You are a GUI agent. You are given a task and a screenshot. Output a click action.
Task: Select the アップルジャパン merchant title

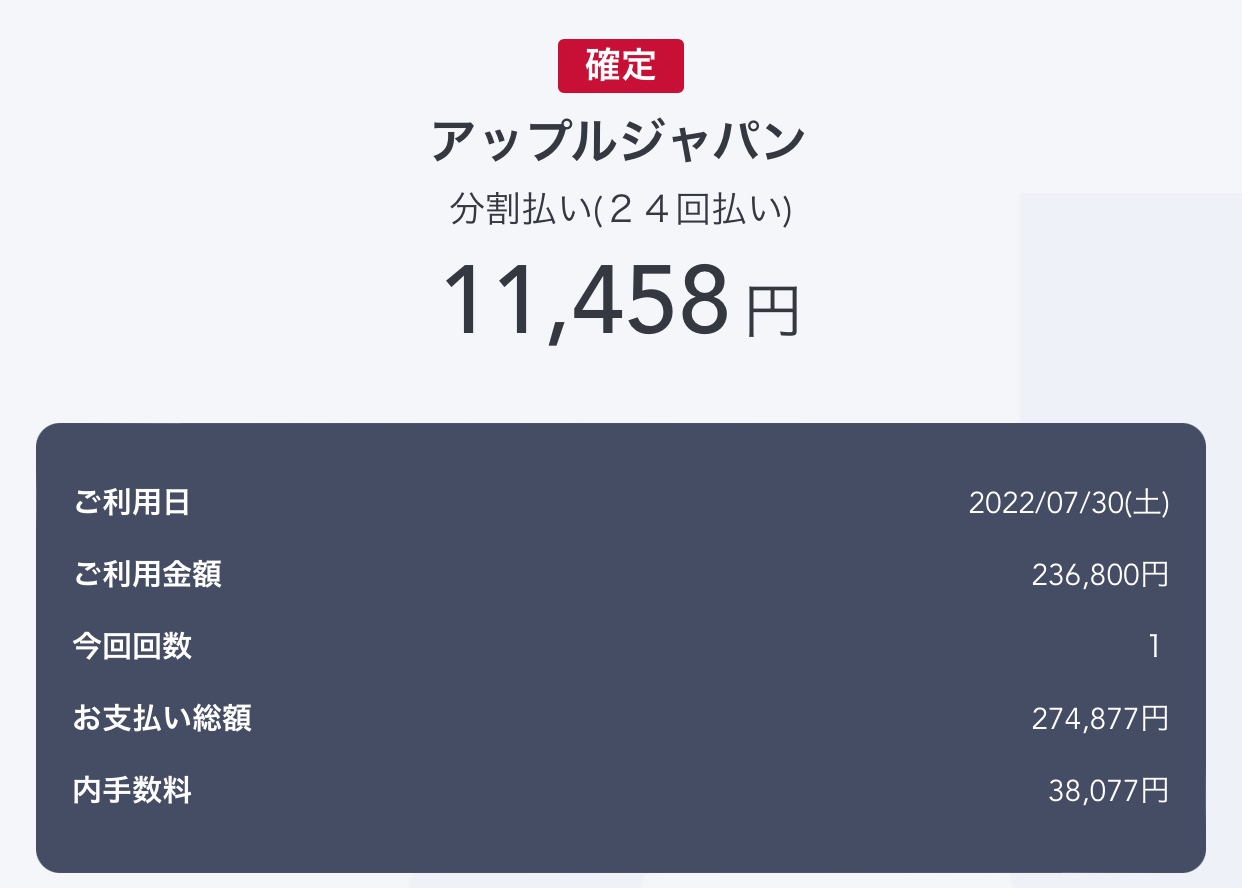click(619, 142)
